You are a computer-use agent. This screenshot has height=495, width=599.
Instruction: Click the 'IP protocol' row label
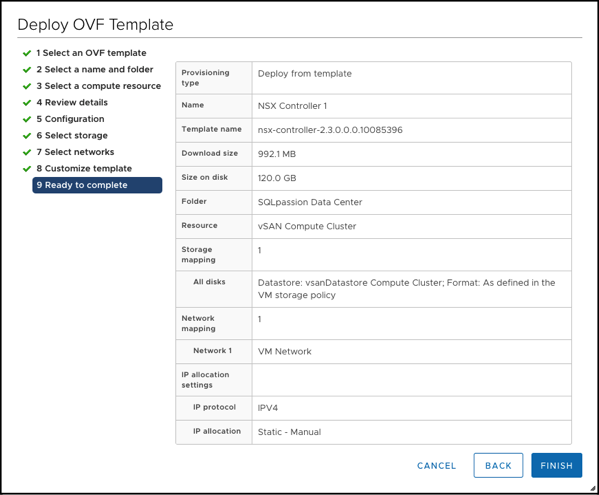point(214,407)
